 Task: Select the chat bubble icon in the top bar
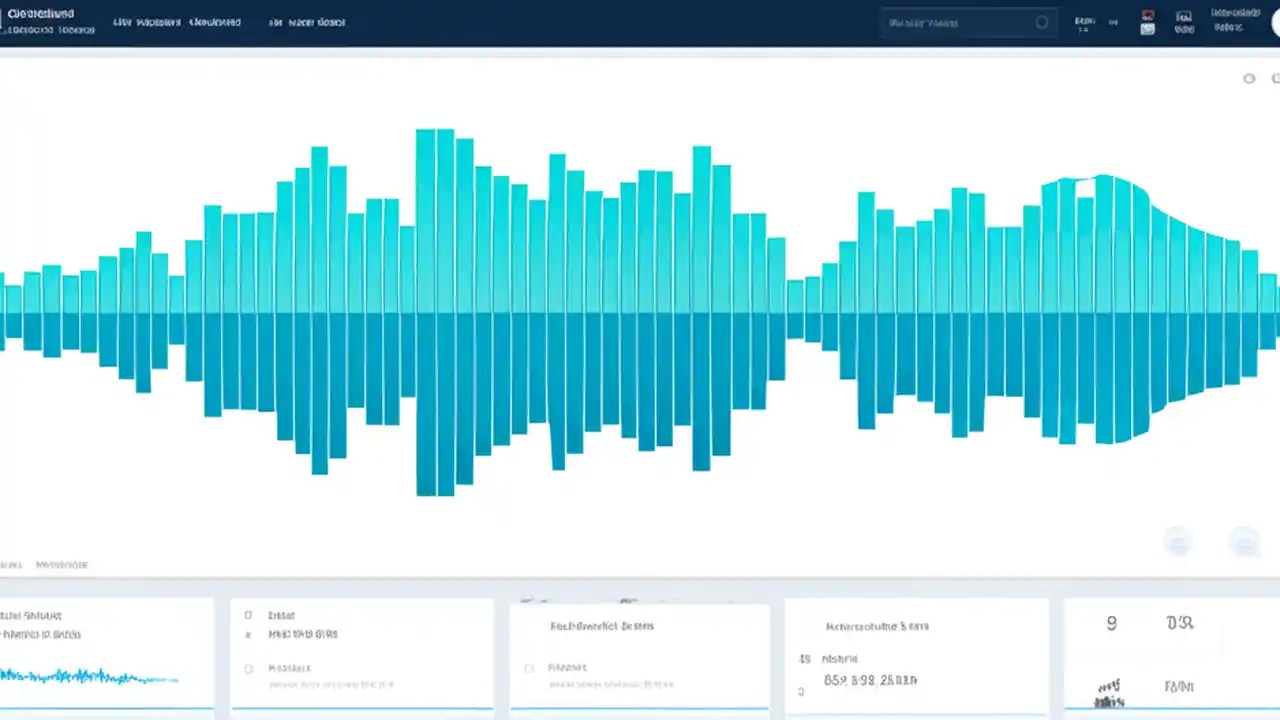tap(1147, 29)
